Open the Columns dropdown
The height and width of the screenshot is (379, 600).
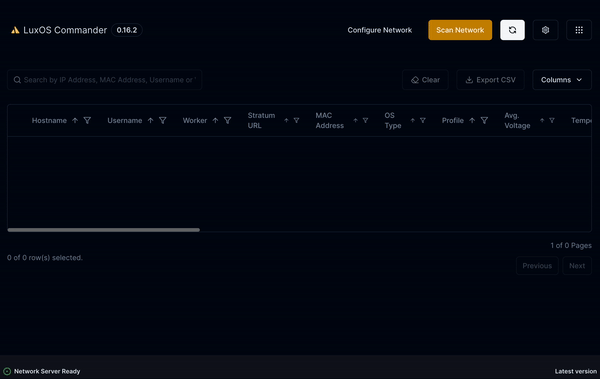(x=562, y=80)
